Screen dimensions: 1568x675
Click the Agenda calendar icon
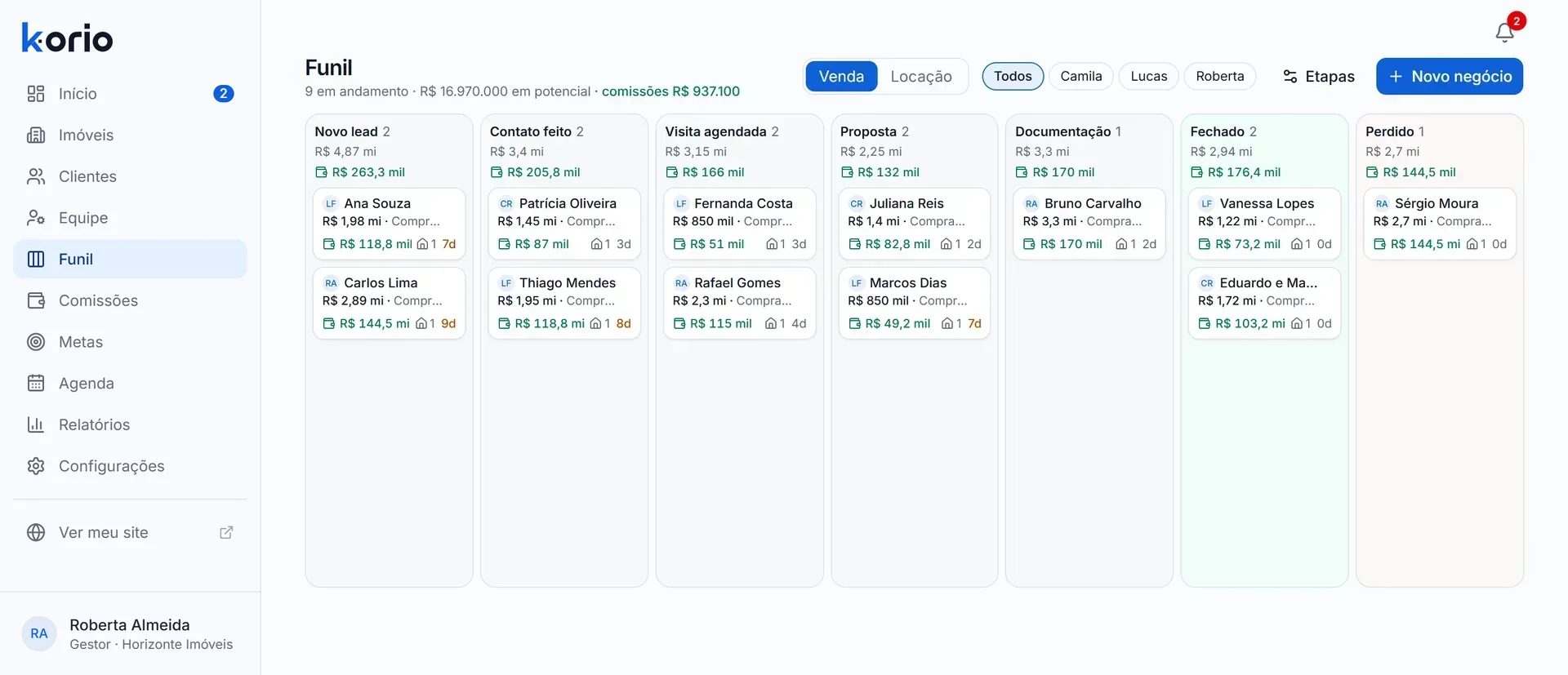click(x=36, y=384)
